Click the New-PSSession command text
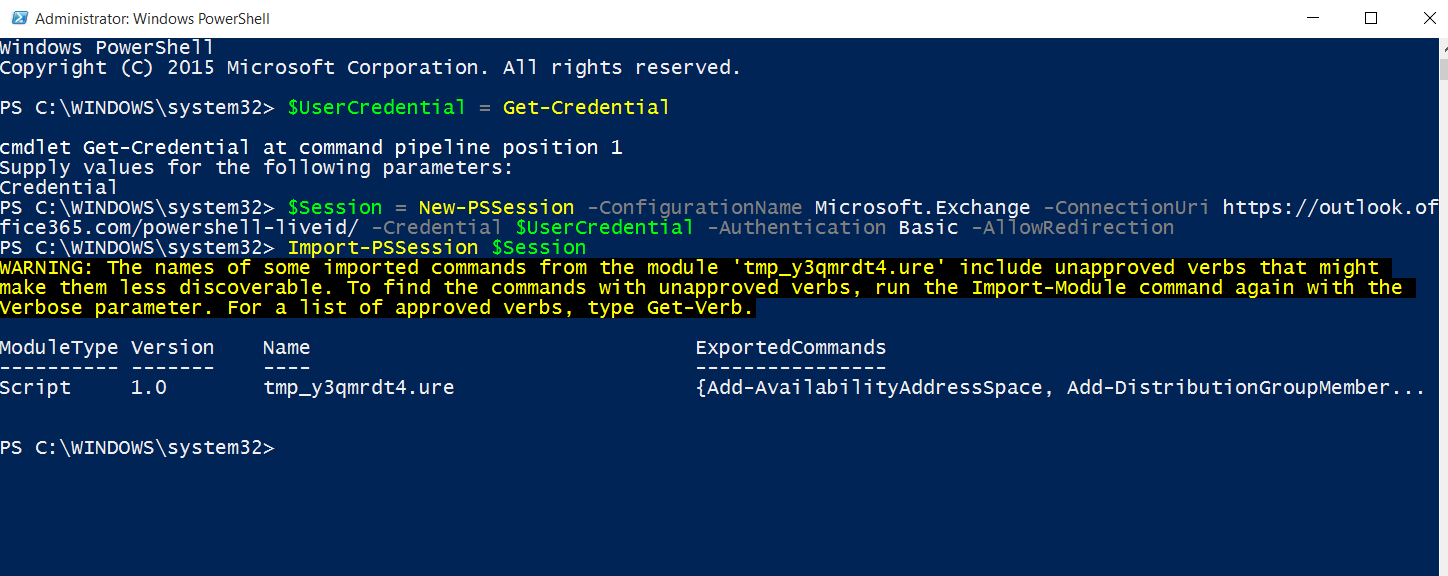 click(496, 207)
